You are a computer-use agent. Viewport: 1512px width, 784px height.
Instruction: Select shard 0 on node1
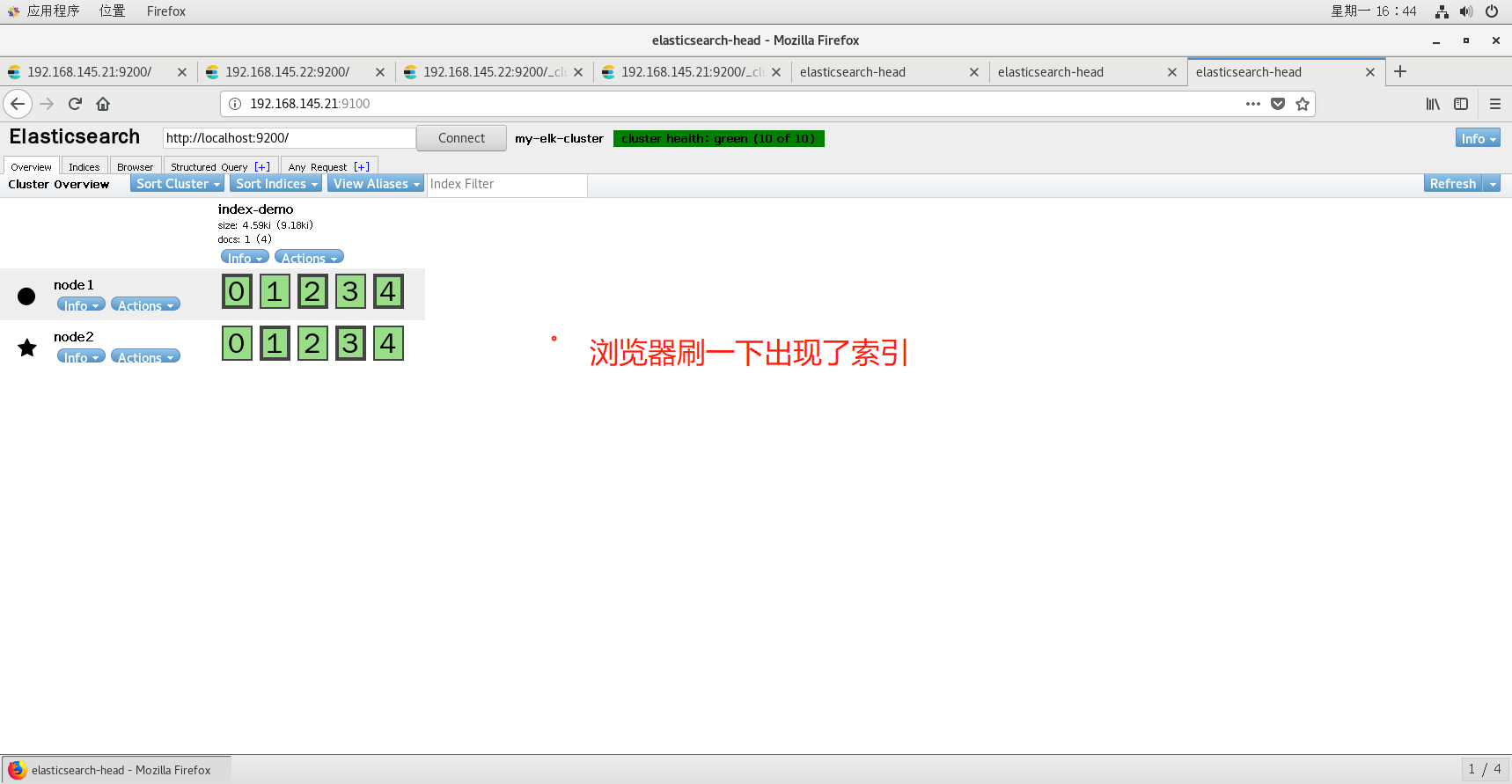point(237,291)
